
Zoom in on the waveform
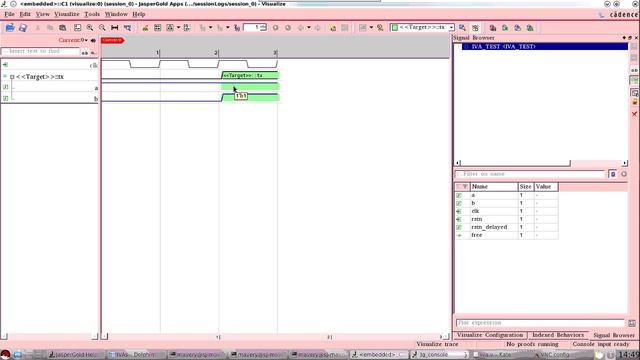point(90,28)
